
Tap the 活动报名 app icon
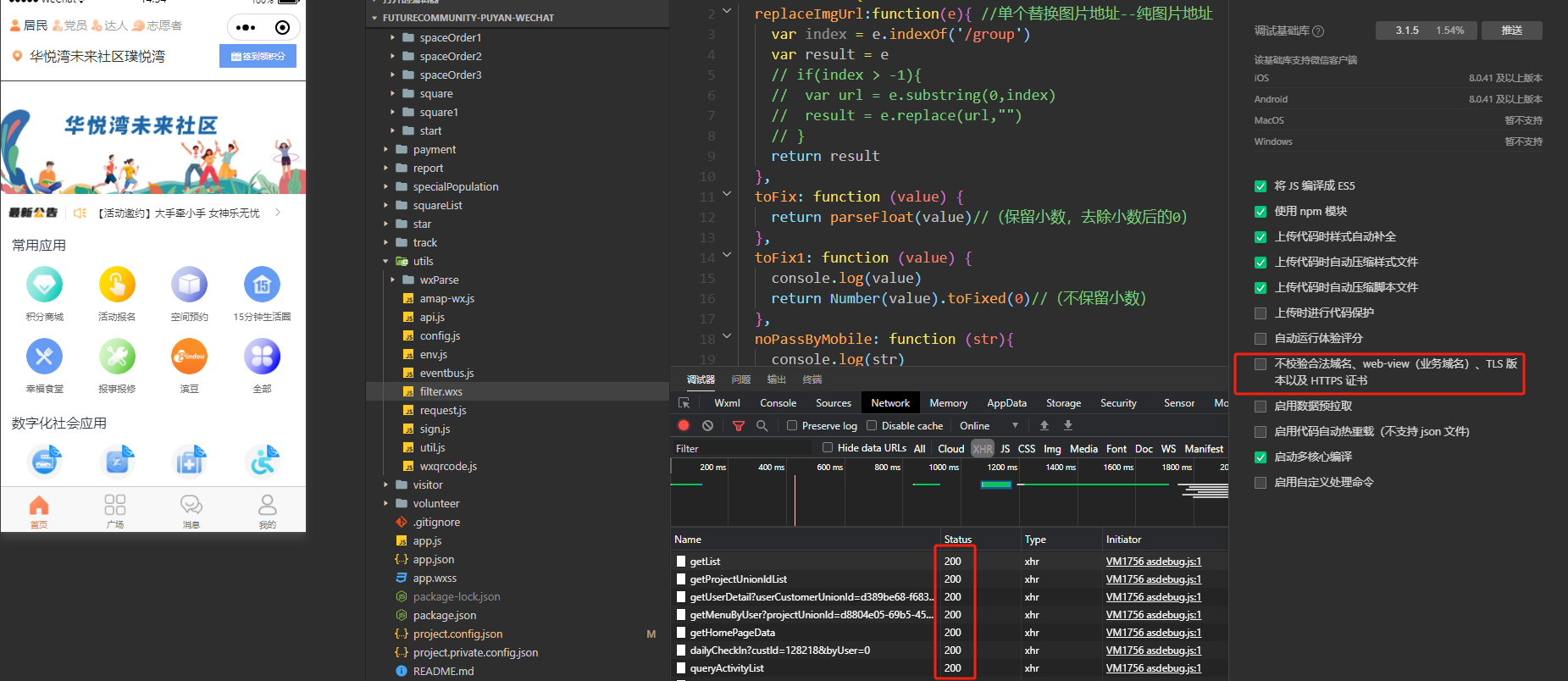(x=117, y=285)
